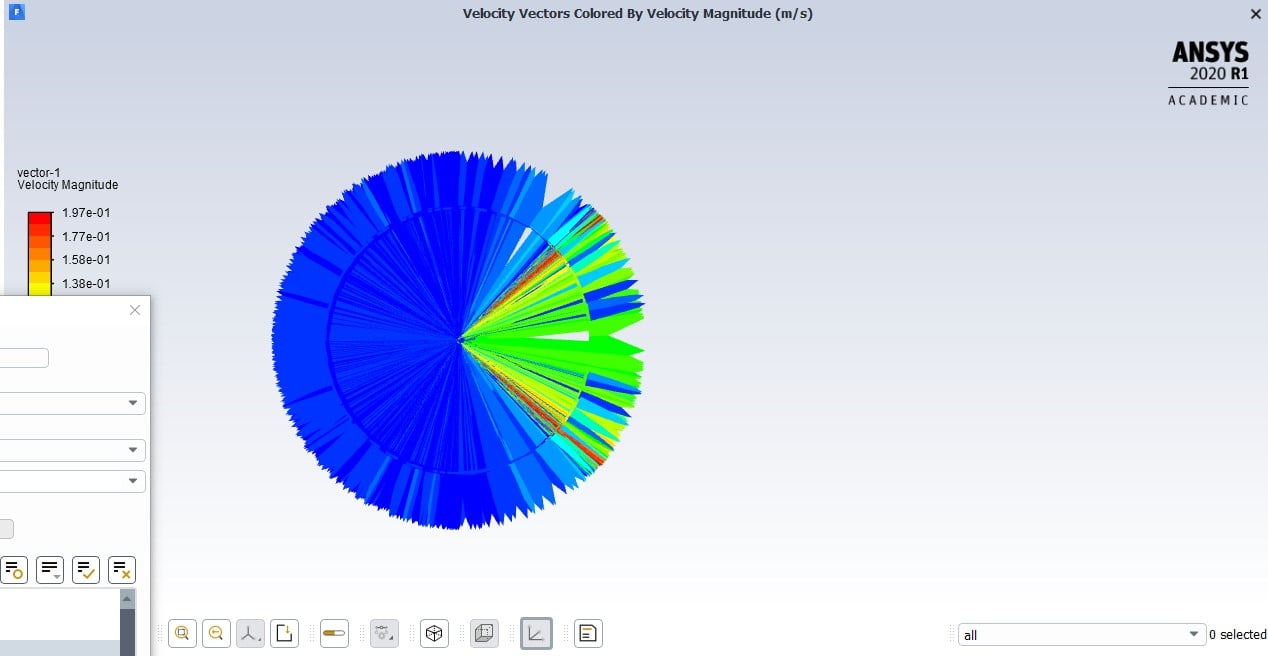1268x656 pixels.
Task: Click the list filter icon with yellow circle
Action: click(13, 570)
